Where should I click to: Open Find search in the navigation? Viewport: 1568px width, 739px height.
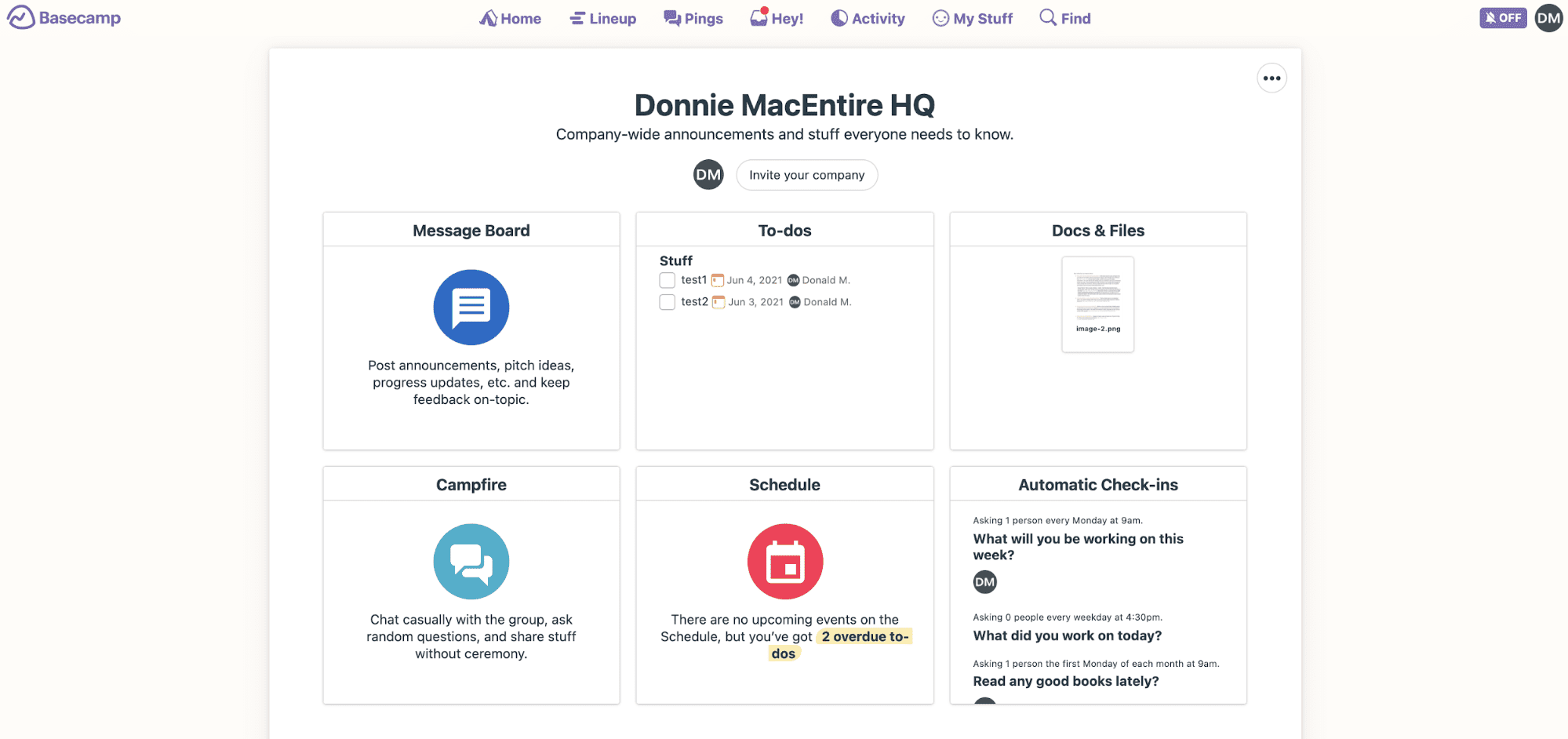pos(1065,18)
